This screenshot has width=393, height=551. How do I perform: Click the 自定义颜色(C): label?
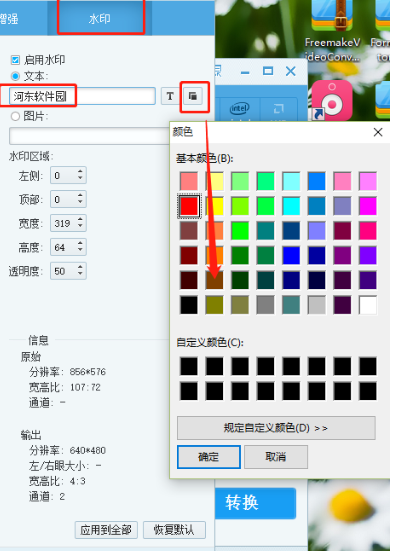(x=210, y=343)
